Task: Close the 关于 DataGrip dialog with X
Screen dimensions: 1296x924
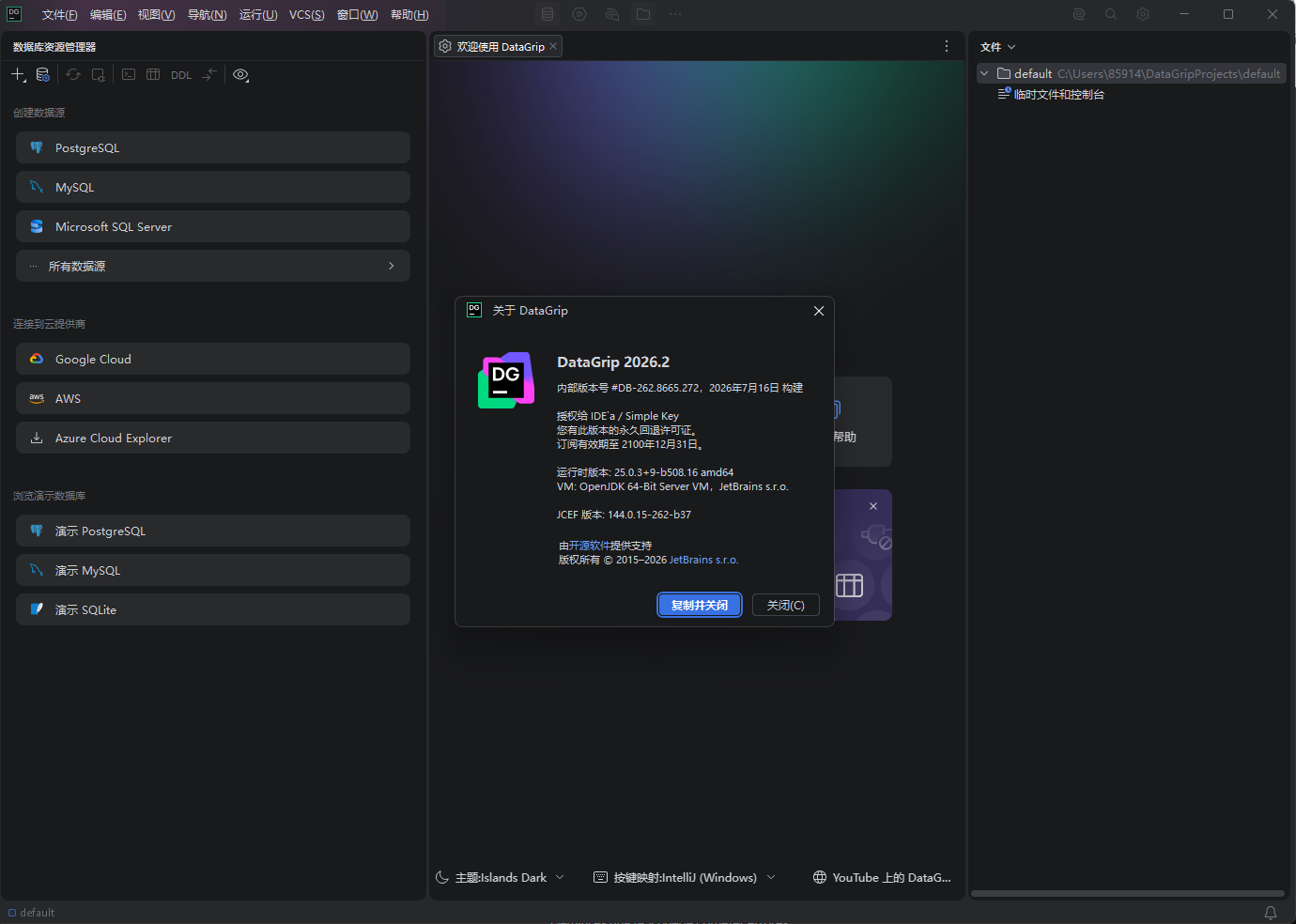Action: tap(819, 311)
